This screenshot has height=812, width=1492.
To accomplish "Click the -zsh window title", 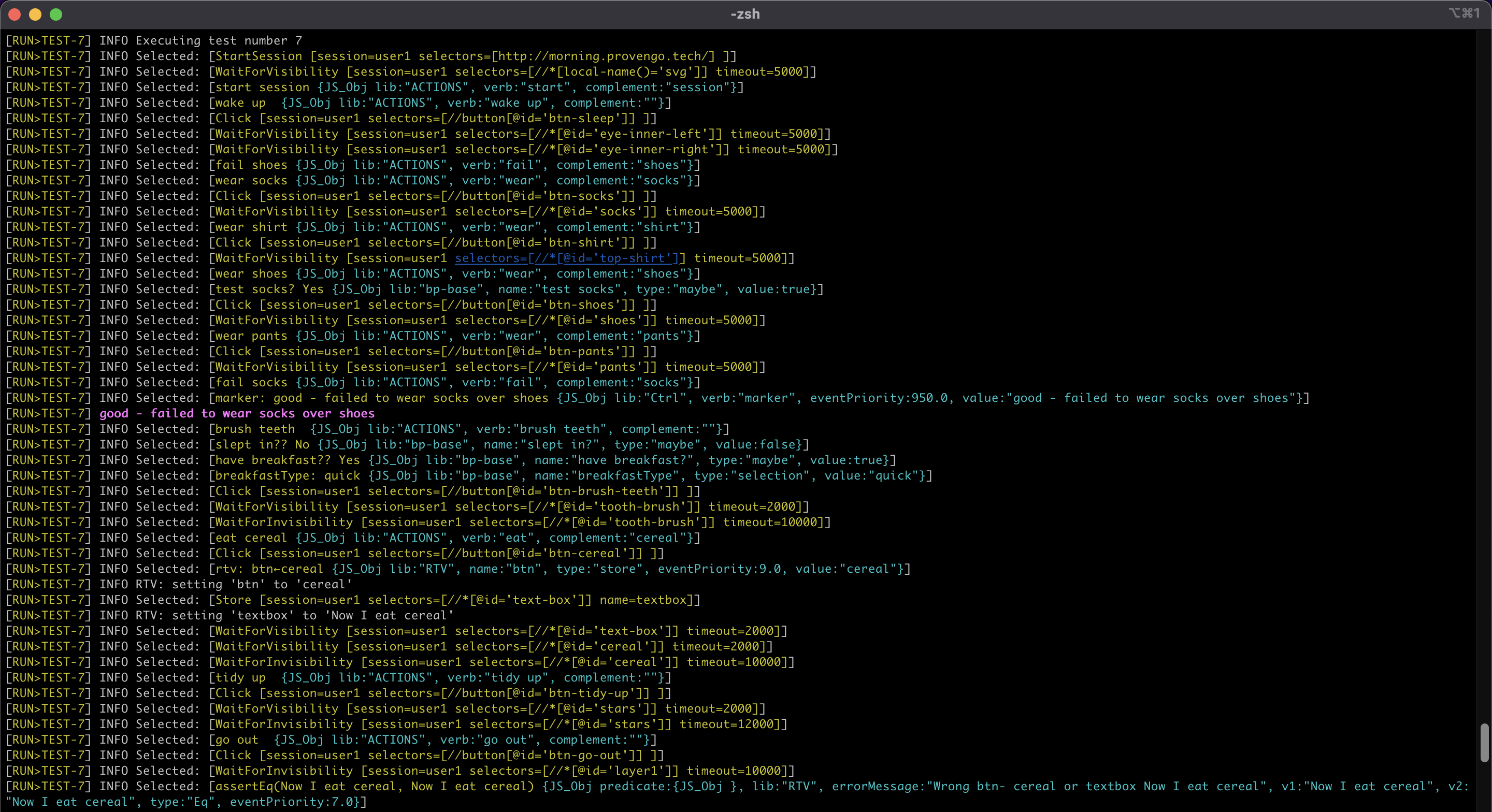I will [x=745, y=14].
